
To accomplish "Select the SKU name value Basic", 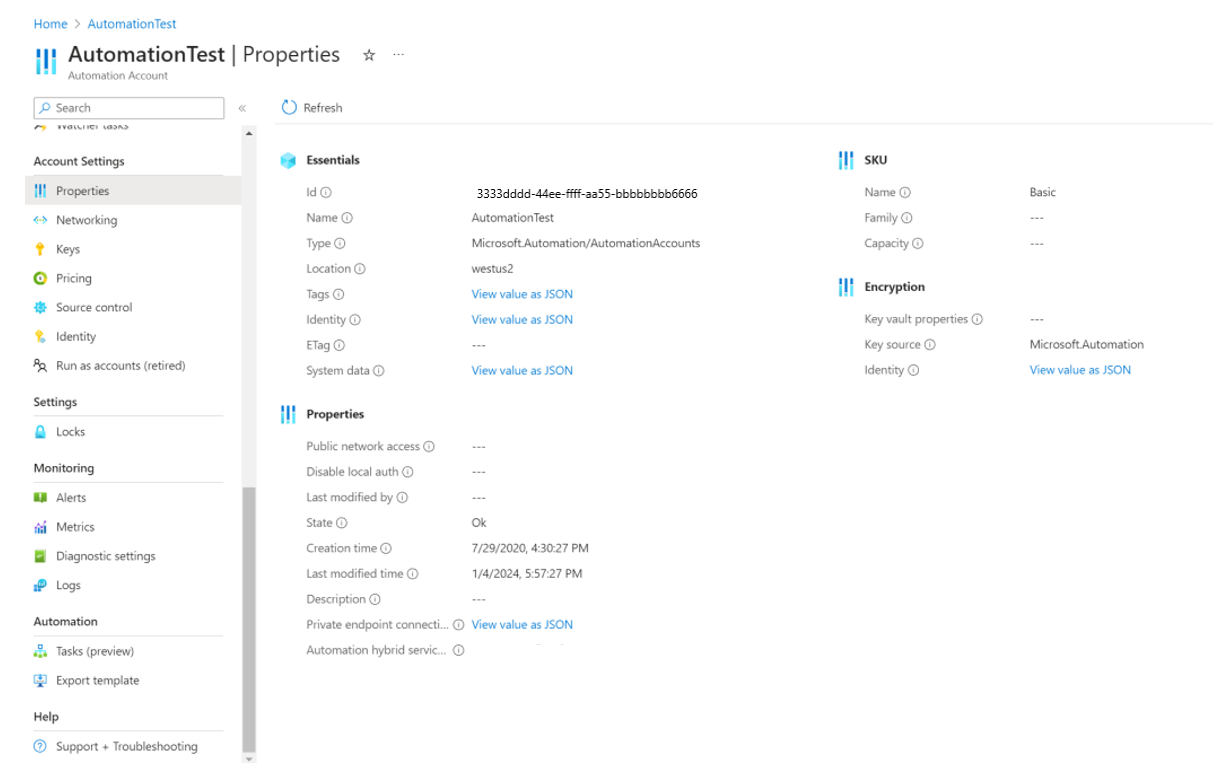I will (x=1042, y=192).
